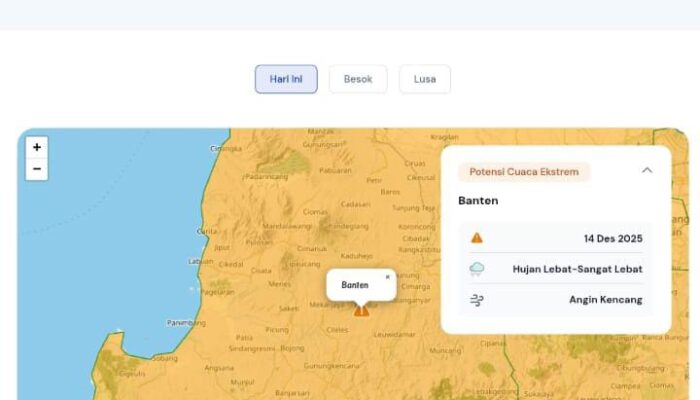Click the Angin Kencang text
This screenshot has width=700, height=400.
click(x=605, y=300)
